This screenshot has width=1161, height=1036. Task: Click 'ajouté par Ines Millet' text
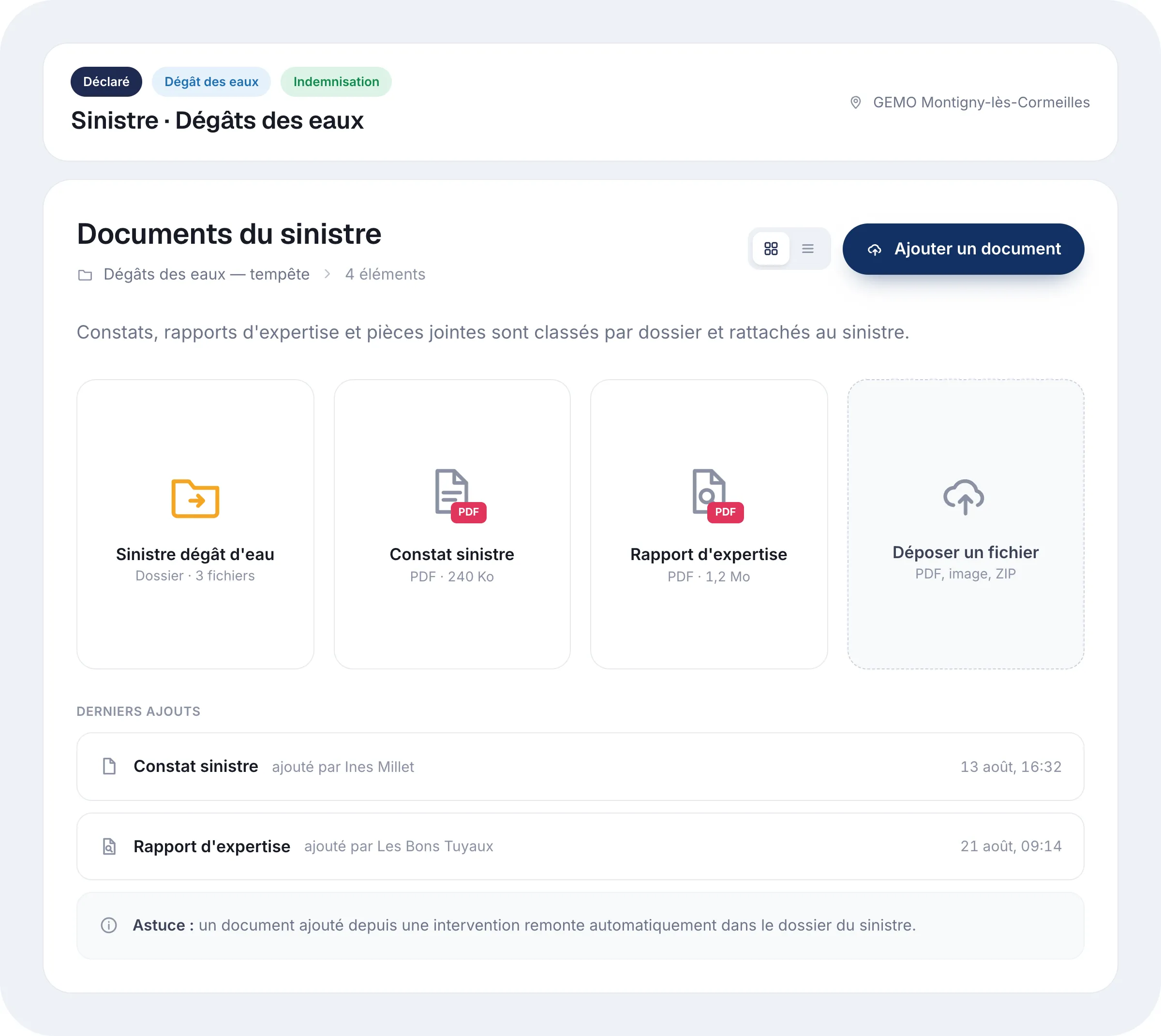click(x=343, y=767)
